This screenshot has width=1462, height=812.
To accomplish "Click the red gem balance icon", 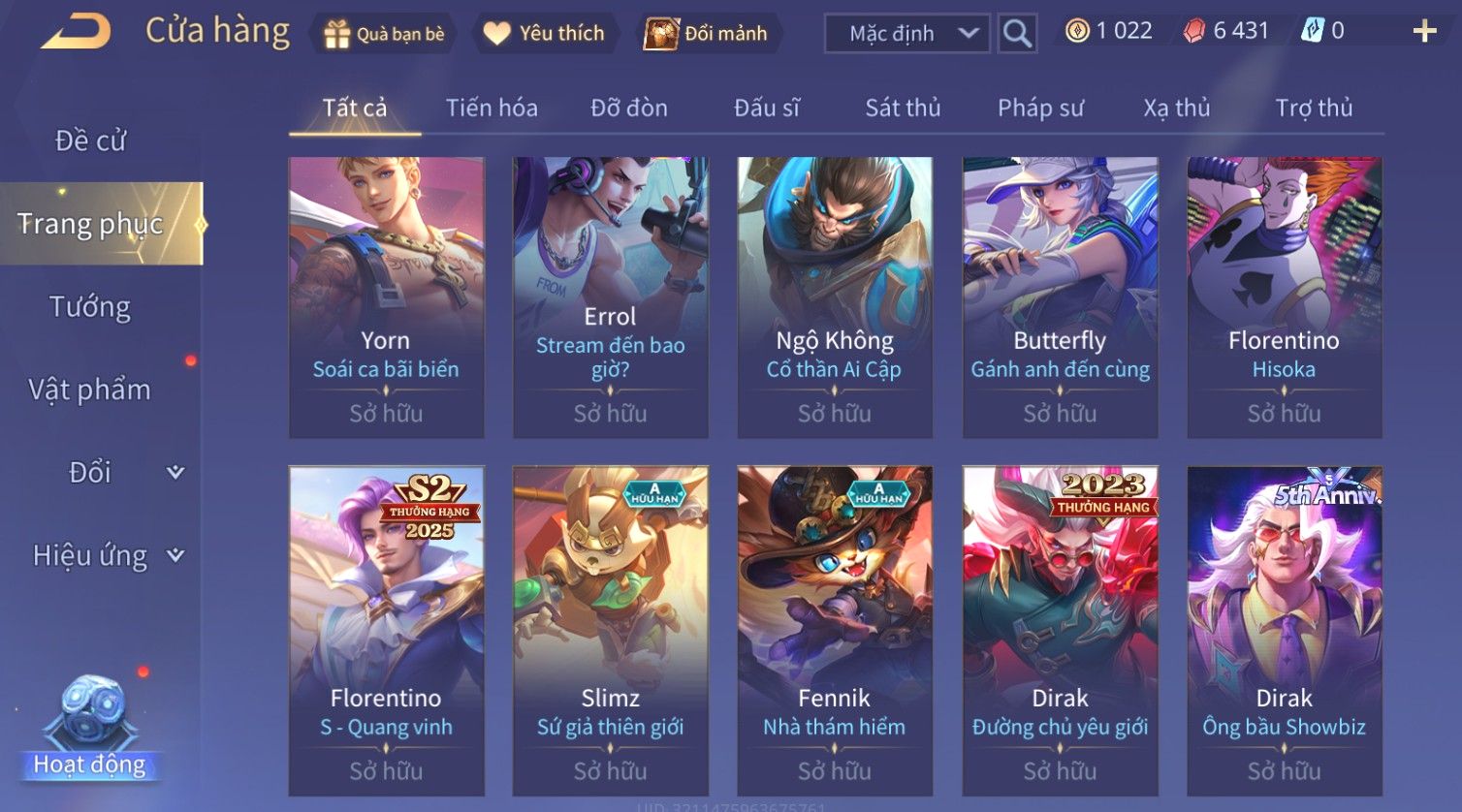I will [x=1194, y=31].
